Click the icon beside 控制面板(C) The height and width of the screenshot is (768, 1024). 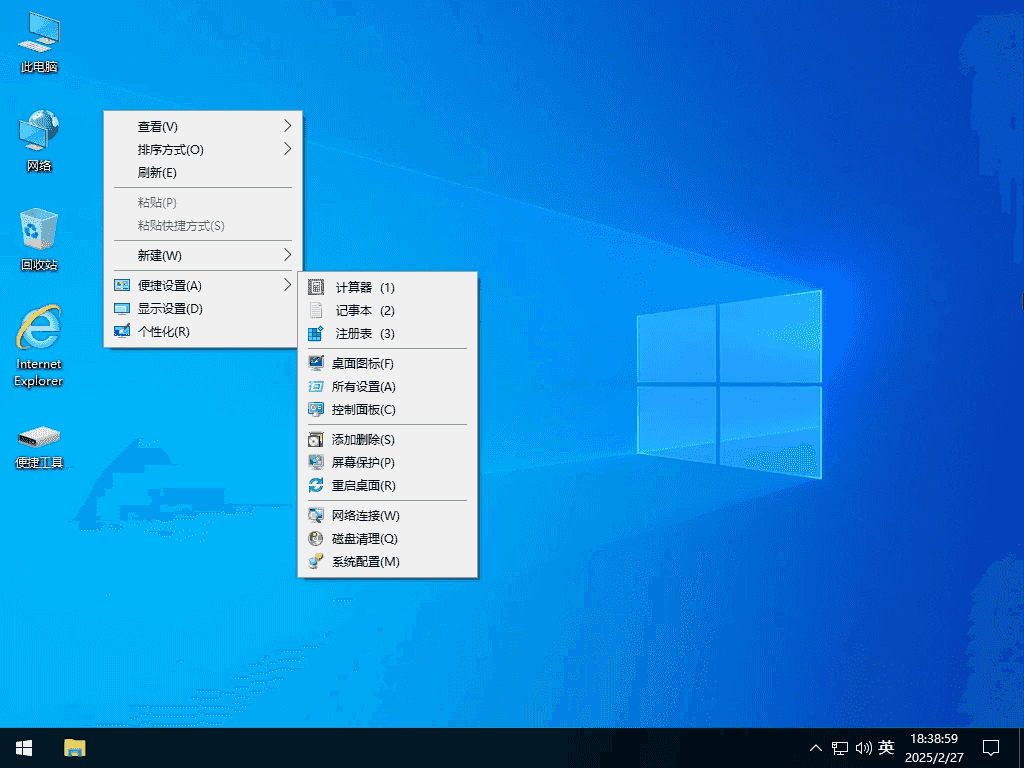click(x=316, y=409)
